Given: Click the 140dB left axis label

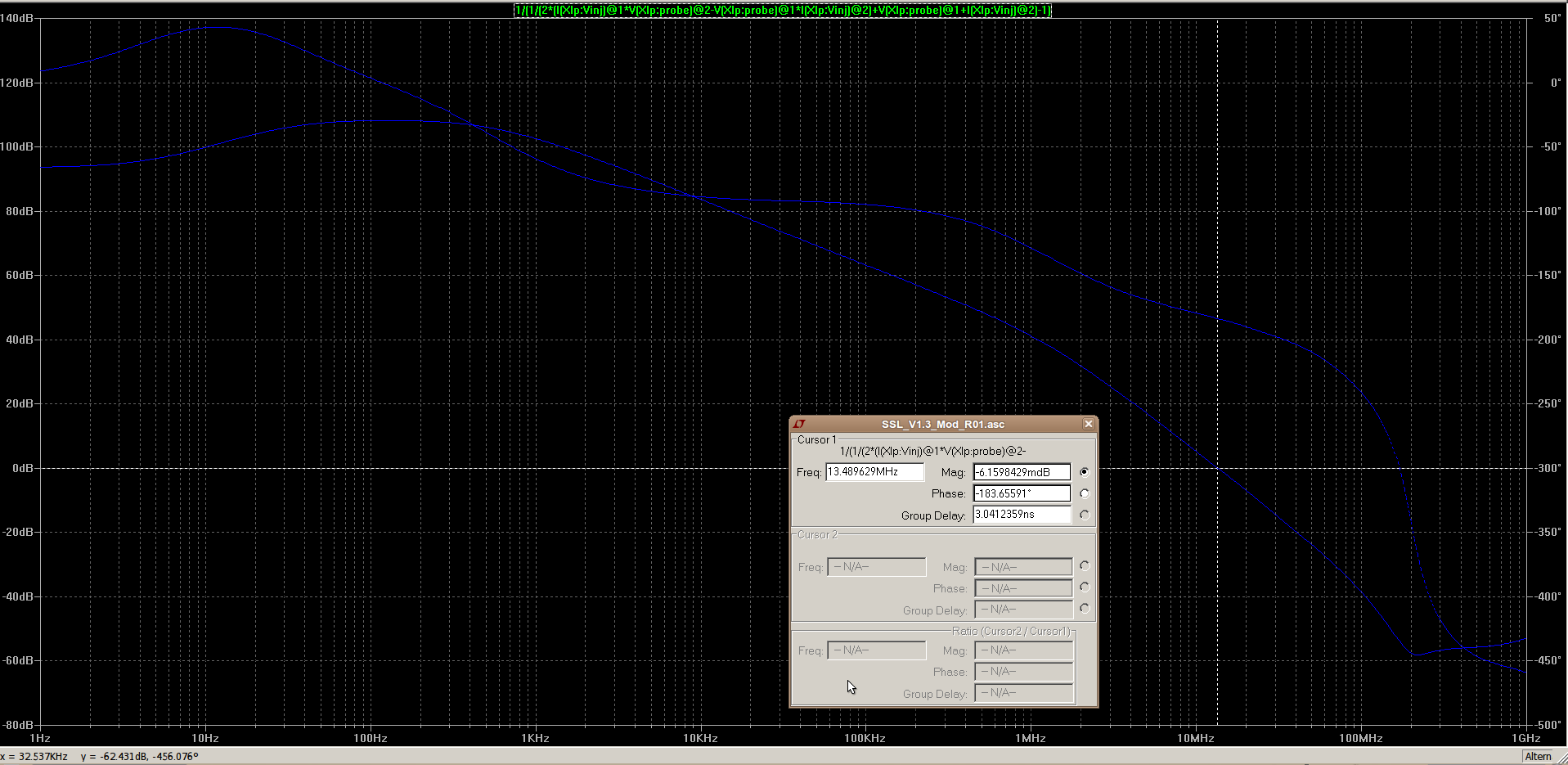Looking at the screenshot, I should coord(17,18).
